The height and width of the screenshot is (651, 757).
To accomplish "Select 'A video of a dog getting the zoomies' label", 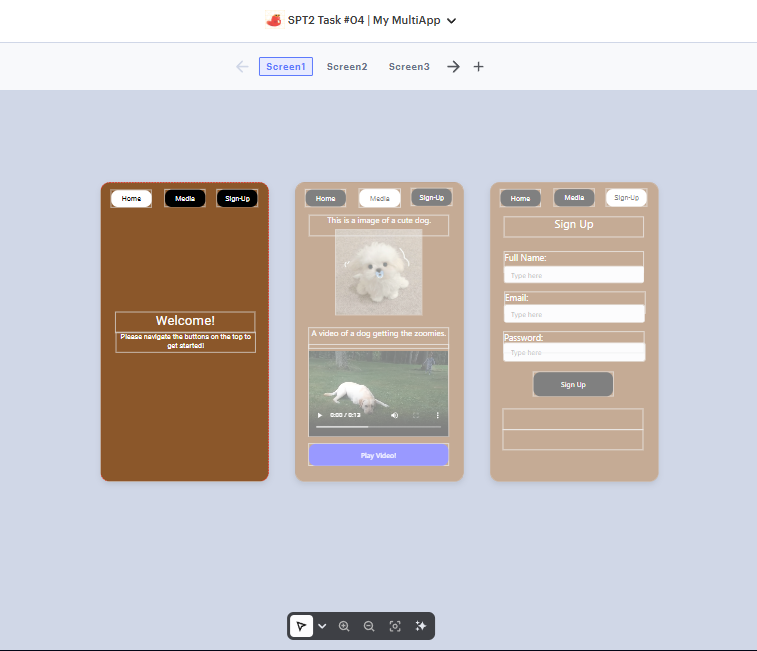I will click(x=378, y=334).
